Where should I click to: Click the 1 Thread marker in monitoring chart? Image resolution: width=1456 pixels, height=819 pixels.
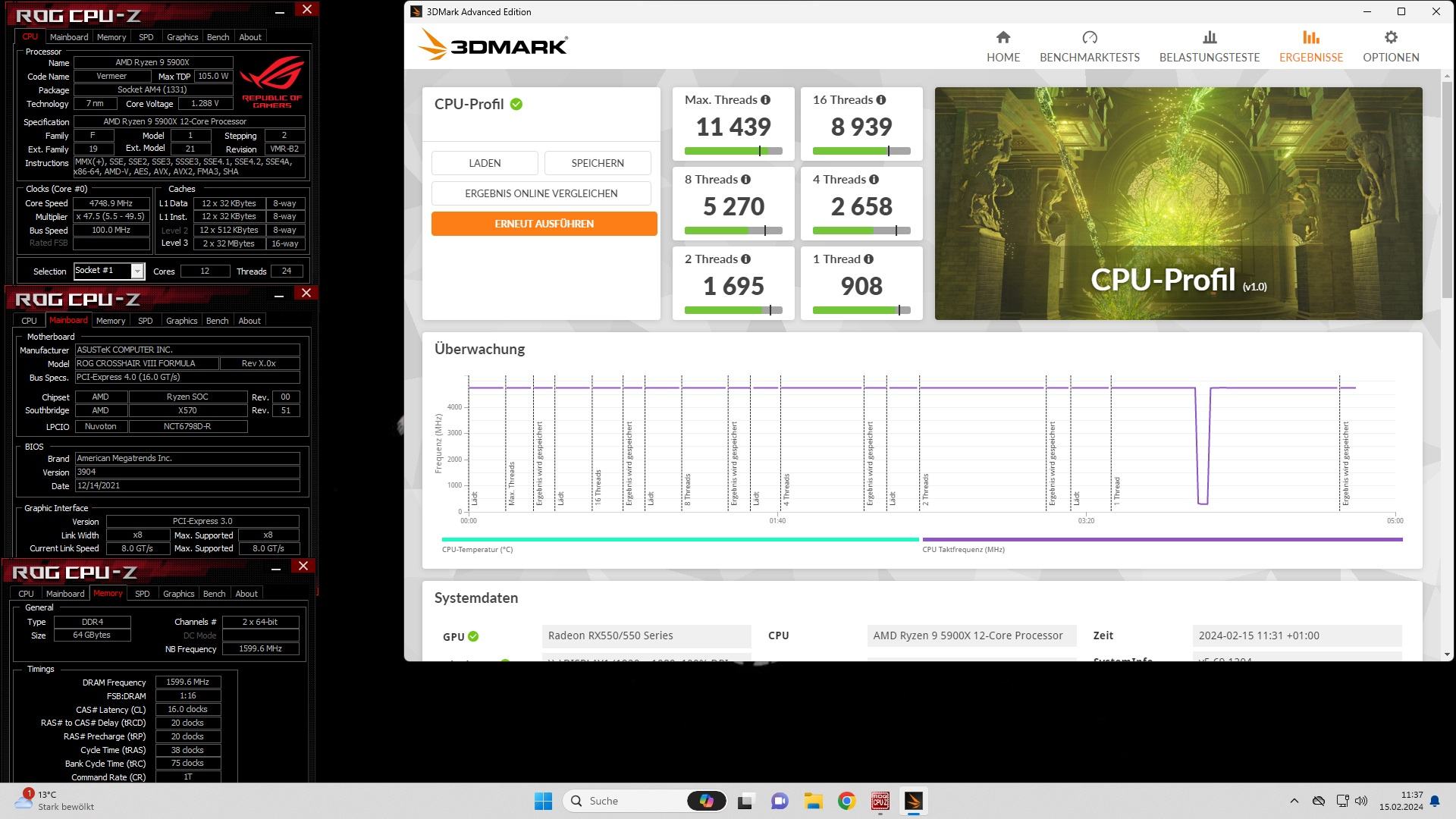[1117, 491]
